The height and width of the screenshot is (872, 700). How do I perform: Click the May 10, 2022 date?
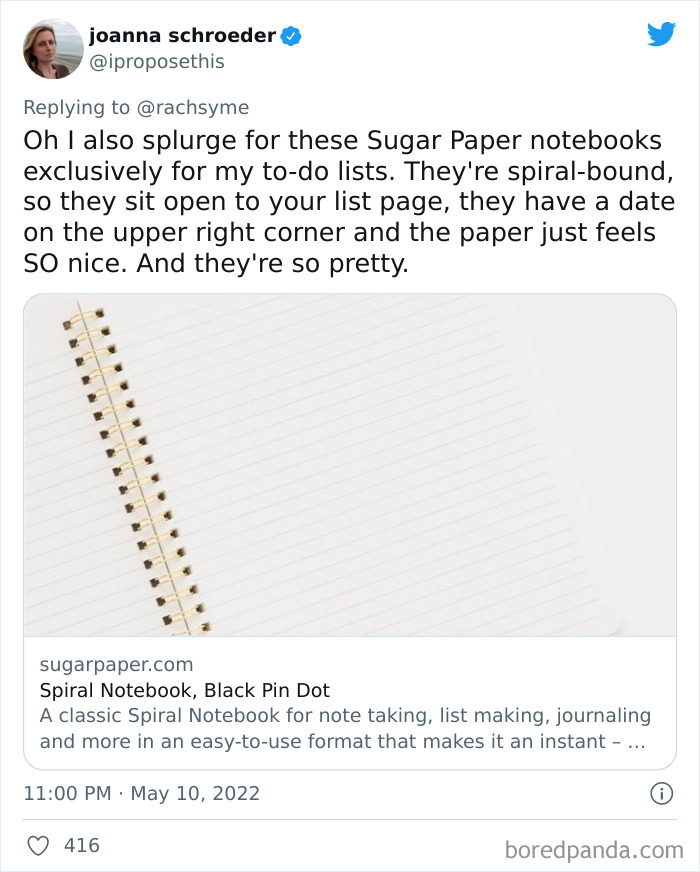tap(194, 794)
